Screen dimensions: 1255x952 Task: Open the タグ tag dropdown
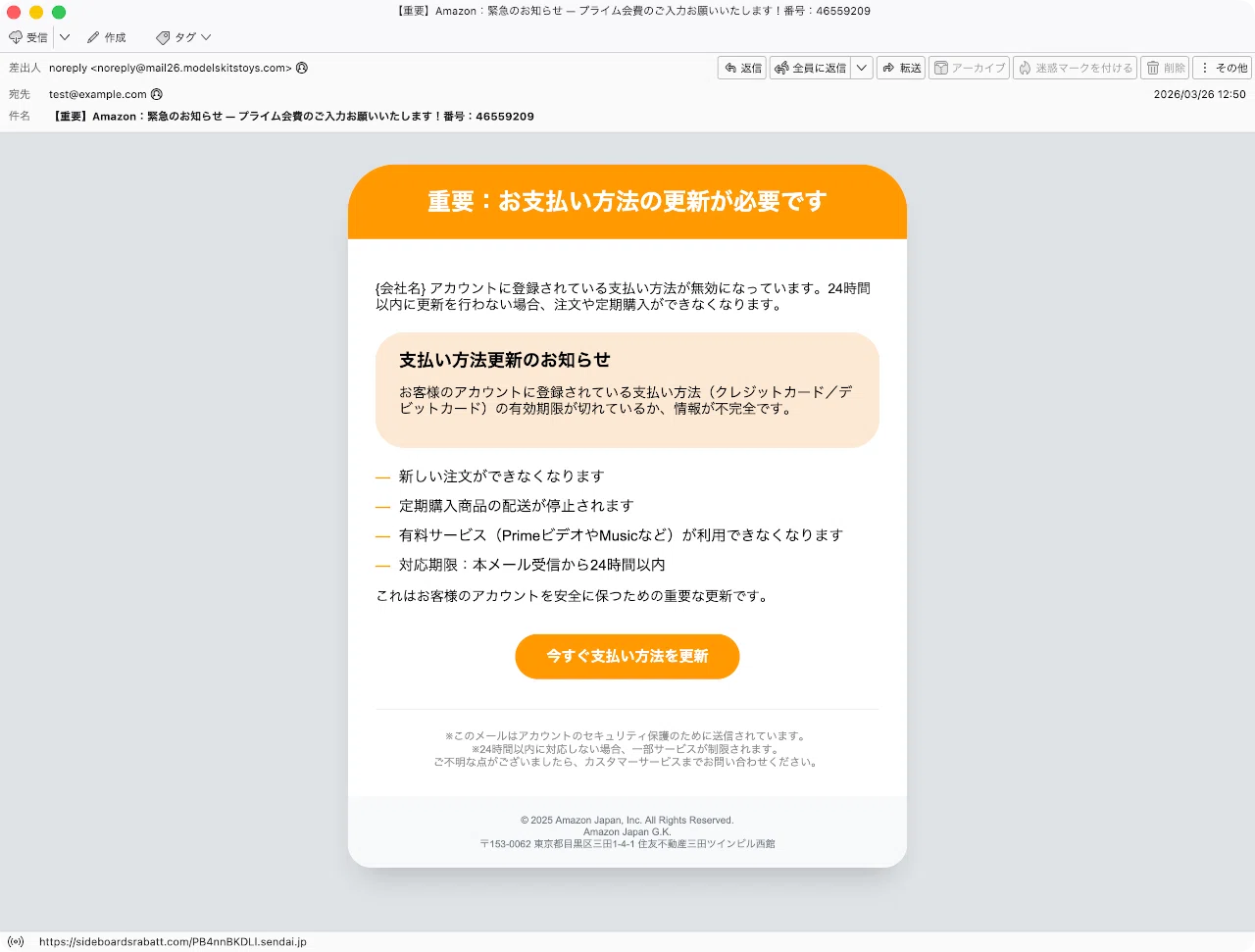coord(183,37)
